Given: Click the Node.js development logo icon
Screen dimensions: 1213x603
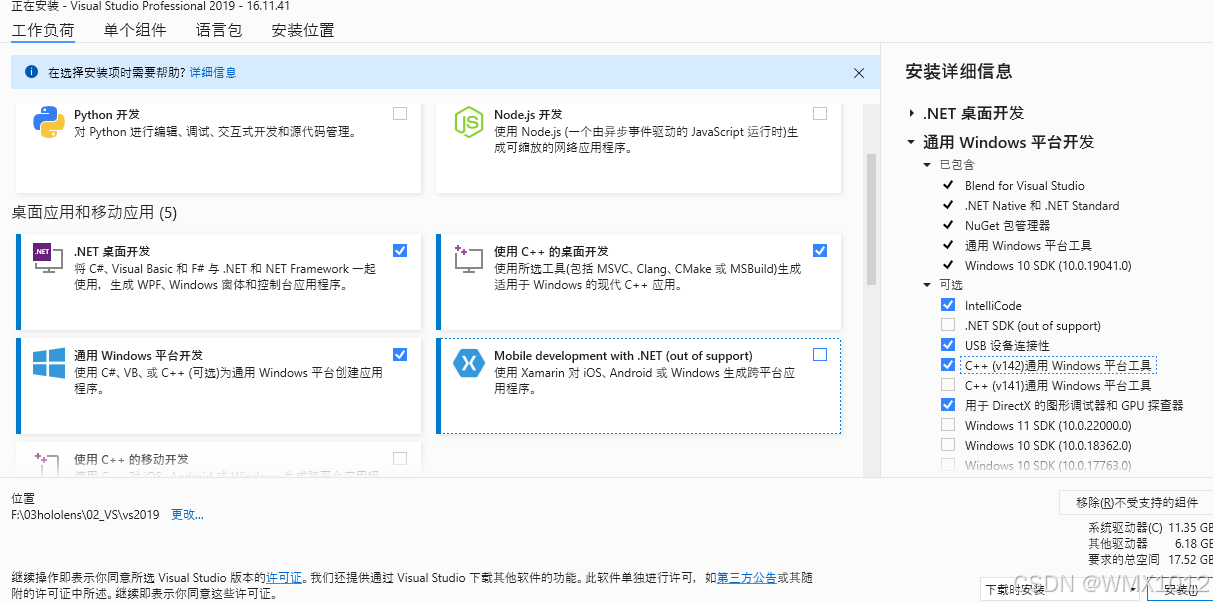Looking at the screenshot, I should (x=469, y=122).
